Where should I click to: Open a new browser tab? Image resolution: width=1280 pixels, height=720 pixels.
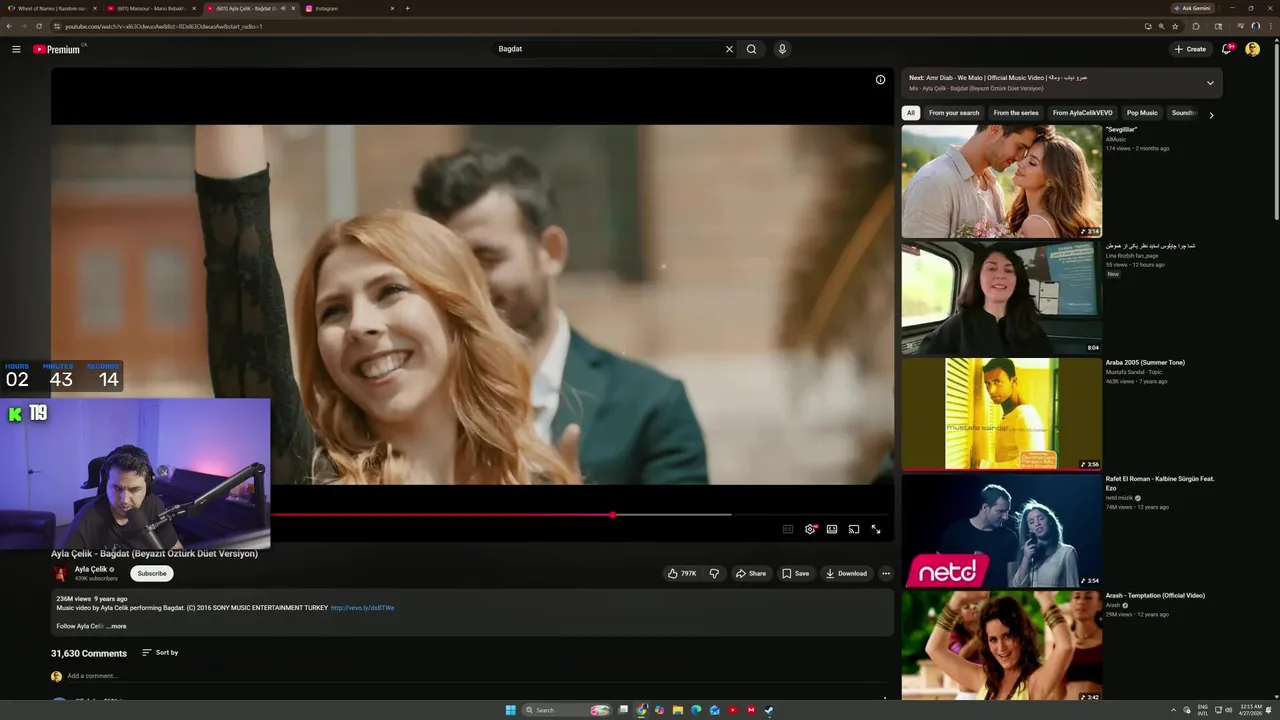point(407,8)
